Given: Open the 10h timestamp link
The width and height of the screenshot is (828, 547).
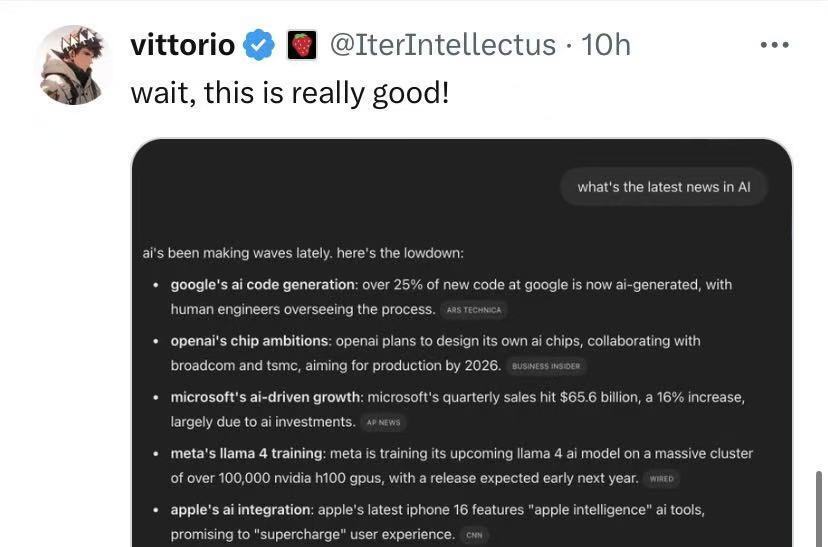Looking at the screenshot, I should click(606, 44).
